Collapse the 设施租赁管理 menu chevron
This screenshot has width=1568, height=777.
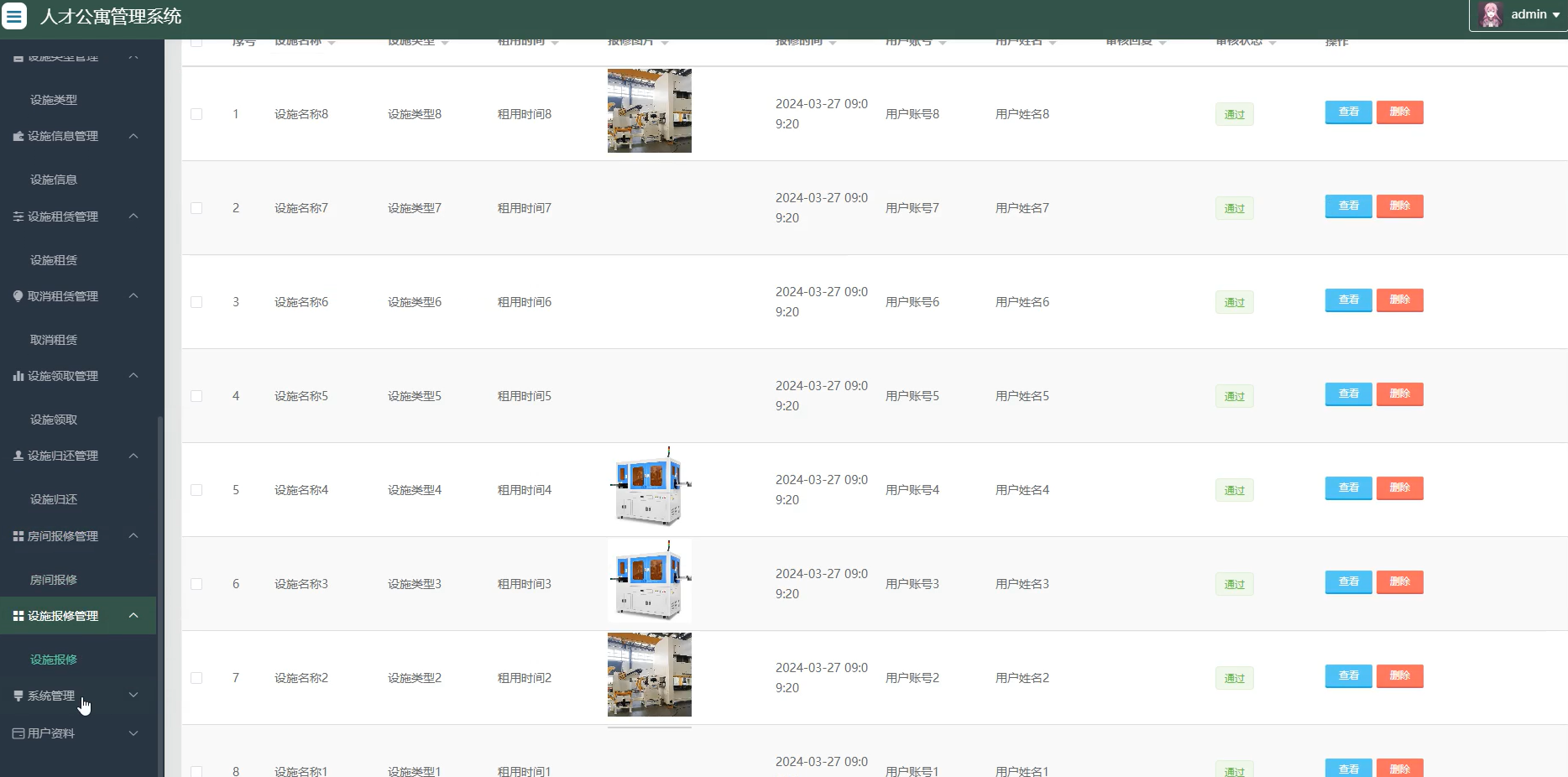coord(133,216)
